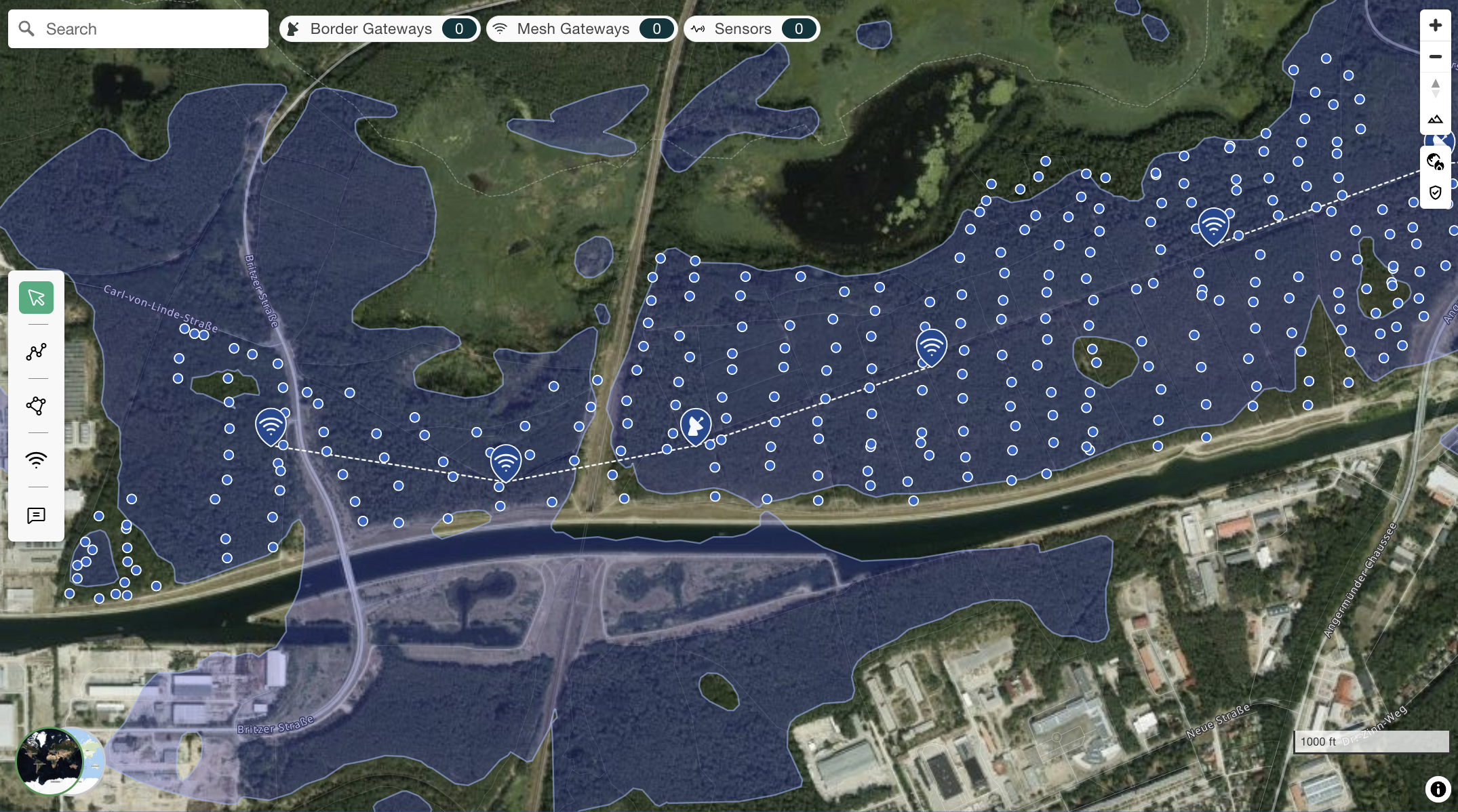Reset the compass north bearing
1458x812 pixels.
coord(1435,88)
